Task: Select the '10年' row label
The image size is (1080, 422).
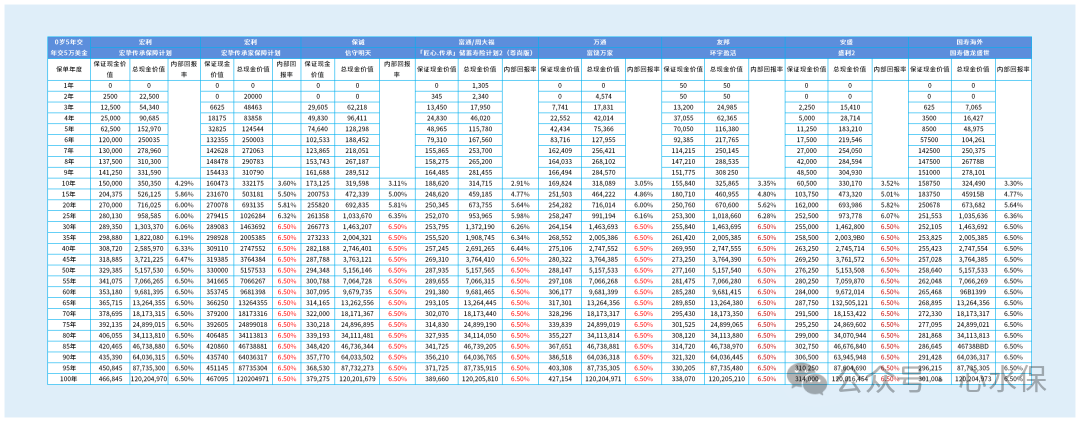Action: pyautogui.click(x=69, y=184)
